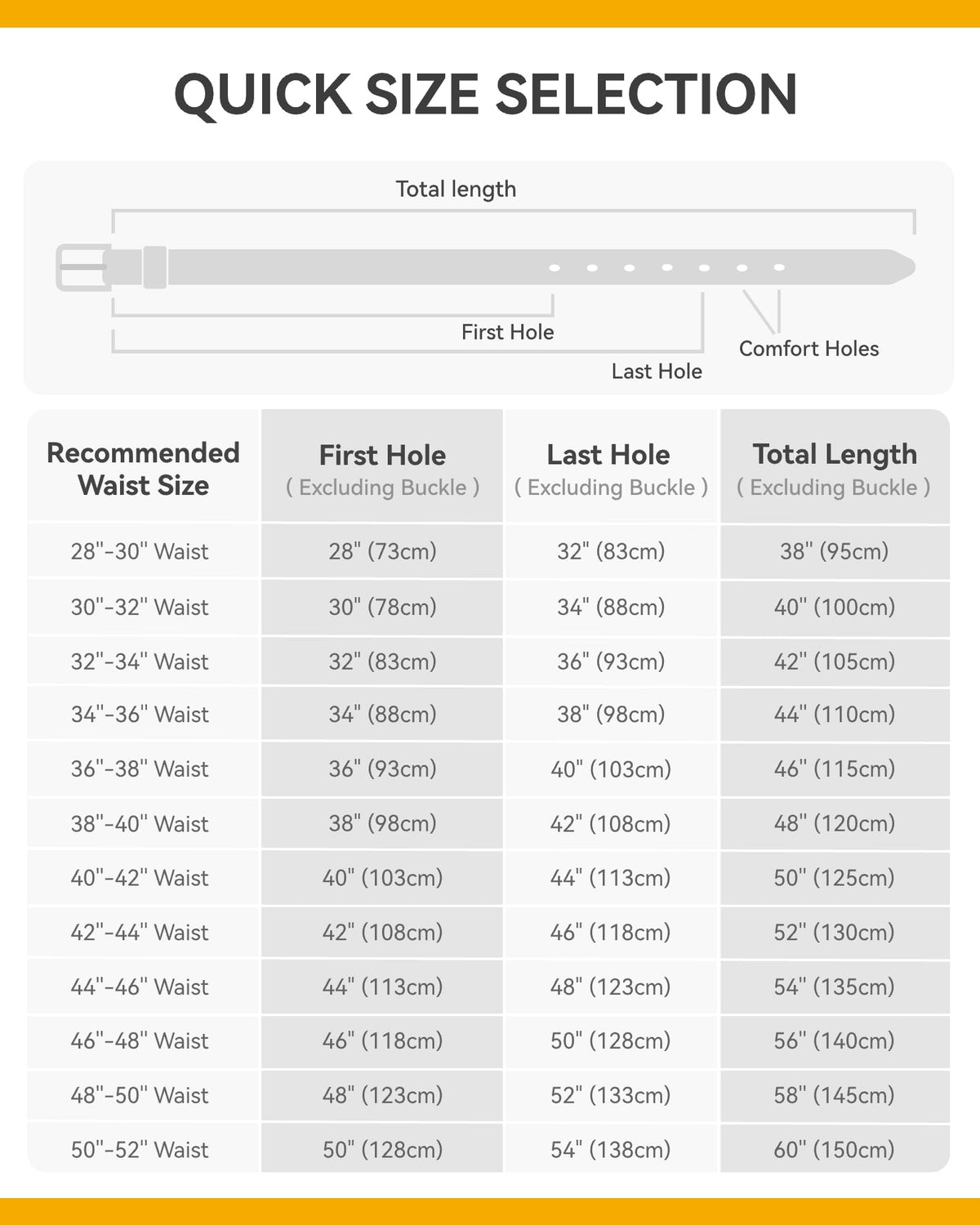Viewport: 980px width, 1225px height.
Task: Click the Last Hole column header
Action: click(x=610, y=470)
